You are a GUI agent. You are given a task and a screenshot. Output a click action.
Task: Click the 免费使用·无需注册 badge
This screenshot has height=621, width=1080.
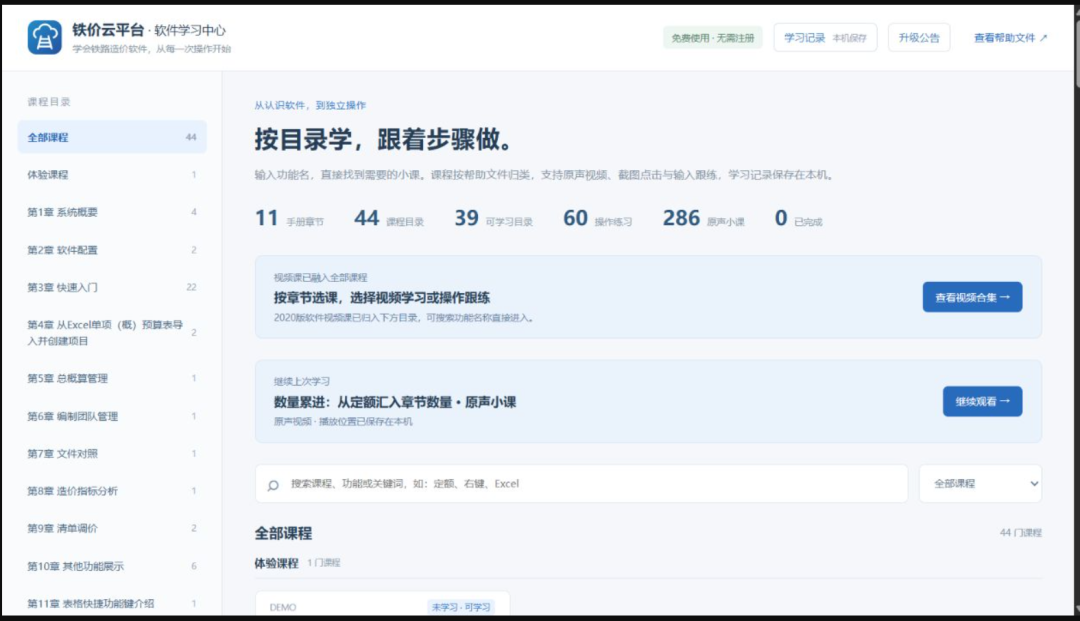(713, 38)
